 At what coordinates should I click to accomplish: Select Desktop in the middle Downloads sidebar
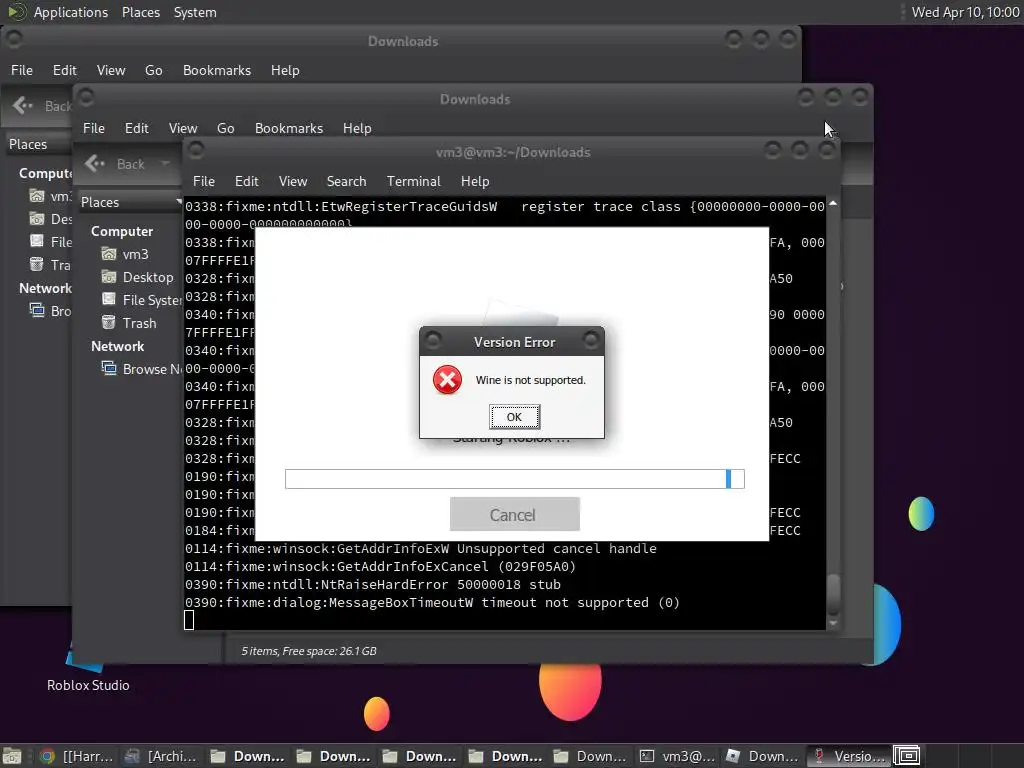coord(148,277)
